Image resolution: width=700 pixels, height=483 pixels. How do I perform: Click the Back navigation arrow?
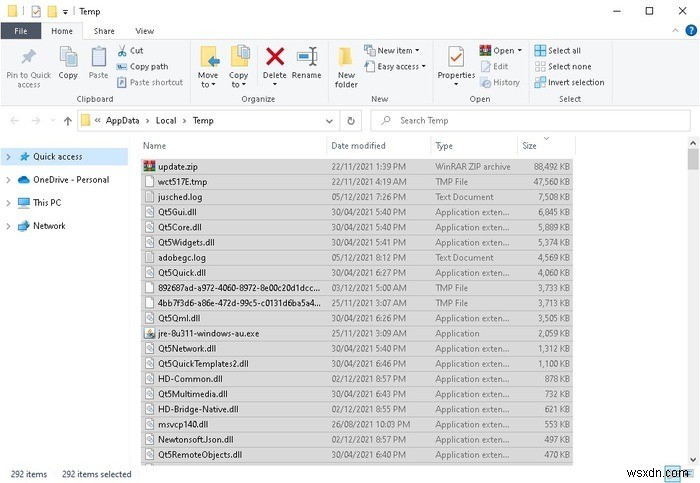pos(15,121)
